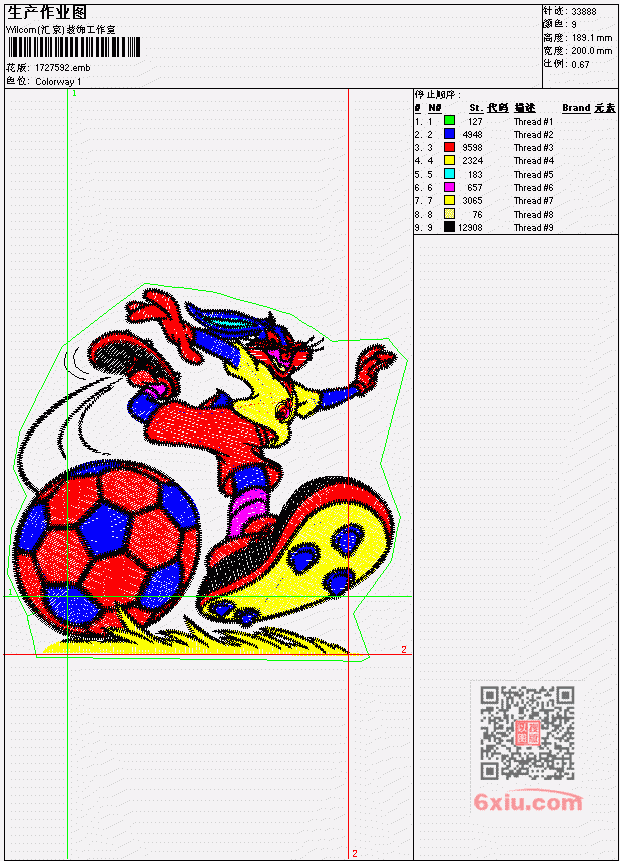Click the green swatch for Thread #1
Image resolution: width=620 pixels, height=861 pixels.
coord(449,121)
